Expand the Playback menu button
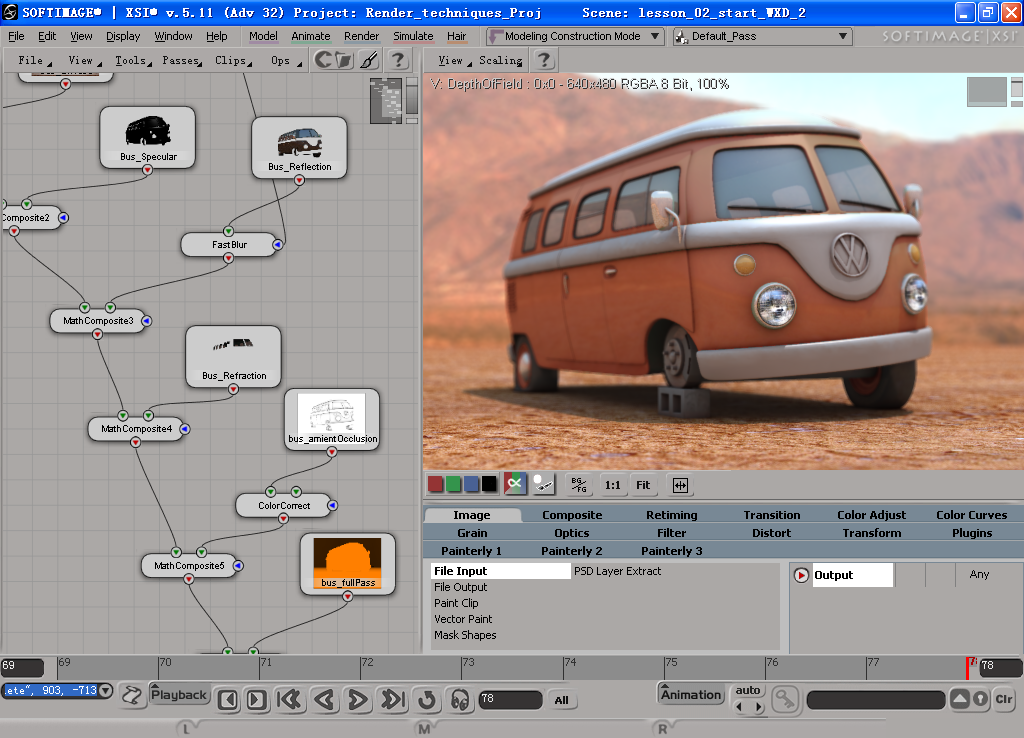The width and height of the screenshot is (1024, 738). pos(178,694)
